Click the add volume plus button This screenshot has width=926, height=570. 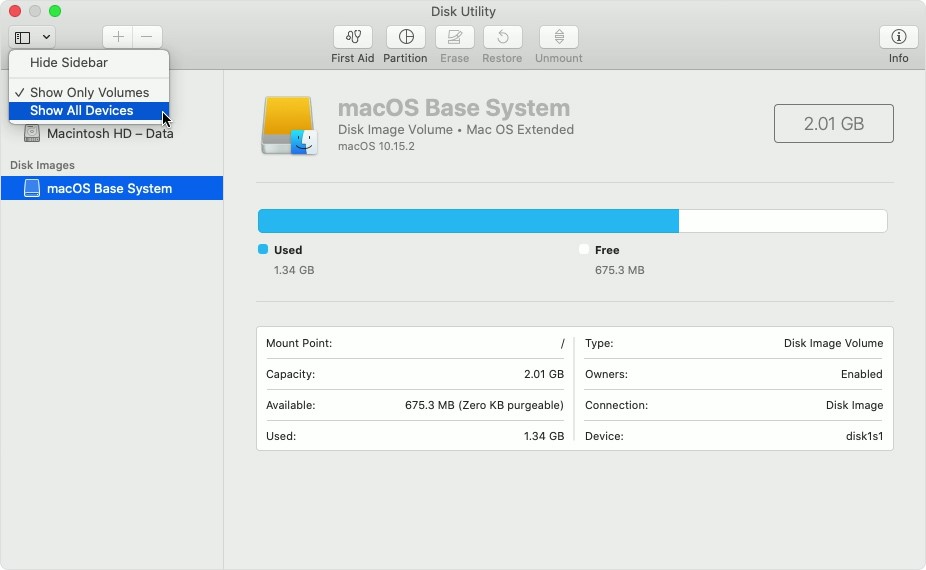[x=118, y=37]
